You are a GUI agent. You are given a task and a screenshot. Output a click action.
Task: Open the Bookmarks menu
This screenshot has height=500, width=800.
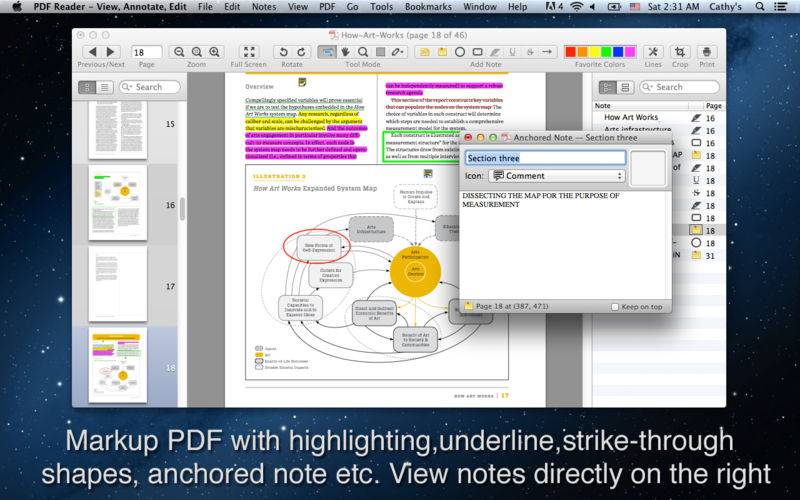(428, 7)
